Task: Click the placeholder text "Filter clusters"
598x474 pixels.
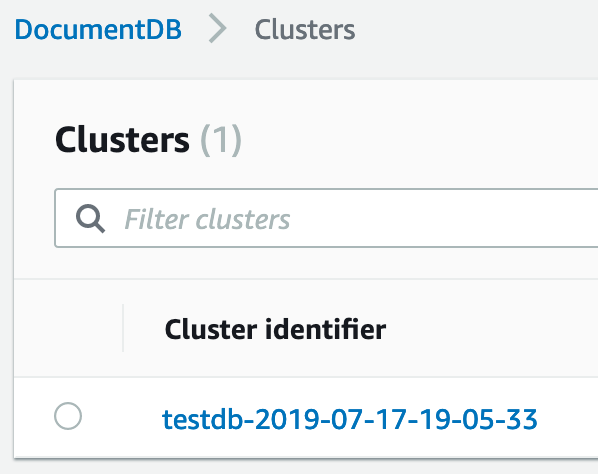Action: pos(207,219)
